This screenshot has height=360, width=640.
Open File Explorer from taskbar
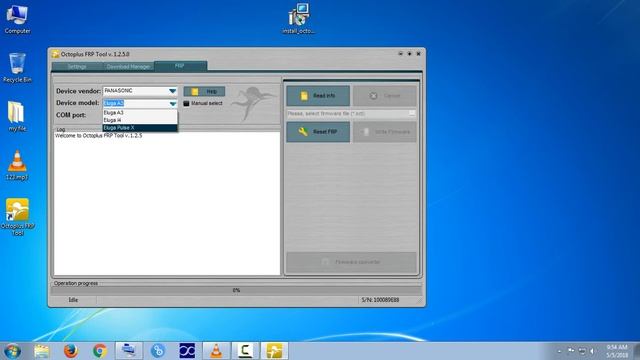(x=41, y=351)
